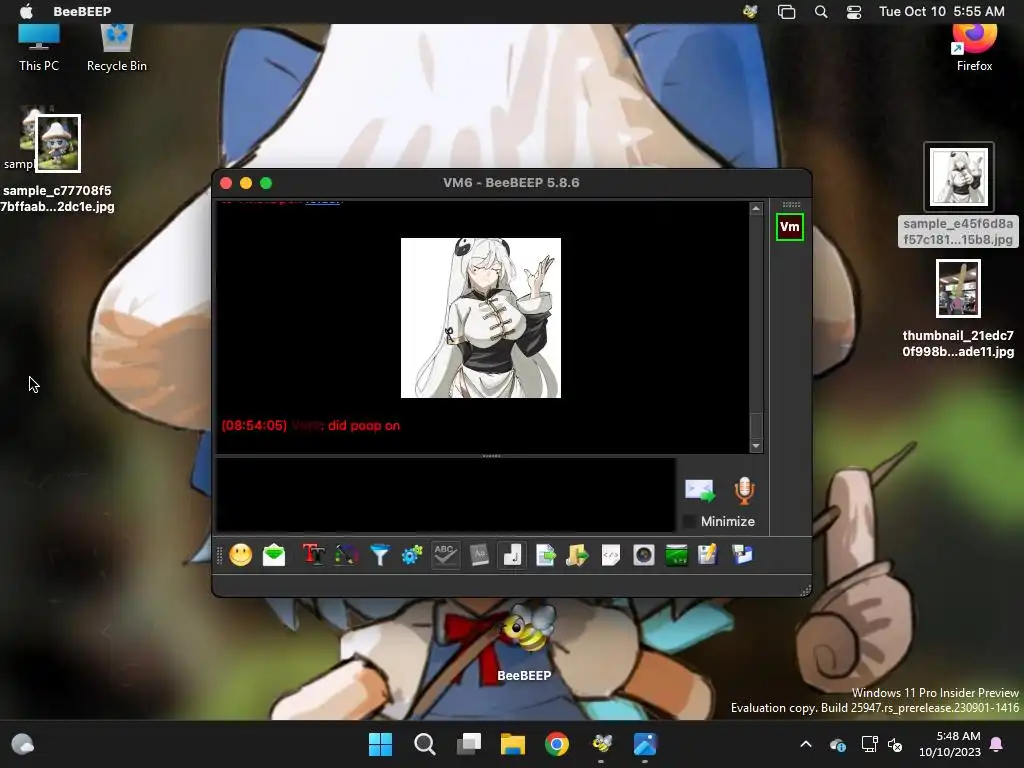Click the green envelope read-messages icon
Image resolution: width=1024 pixels, height=768 pixels.
tap(274, 555)
